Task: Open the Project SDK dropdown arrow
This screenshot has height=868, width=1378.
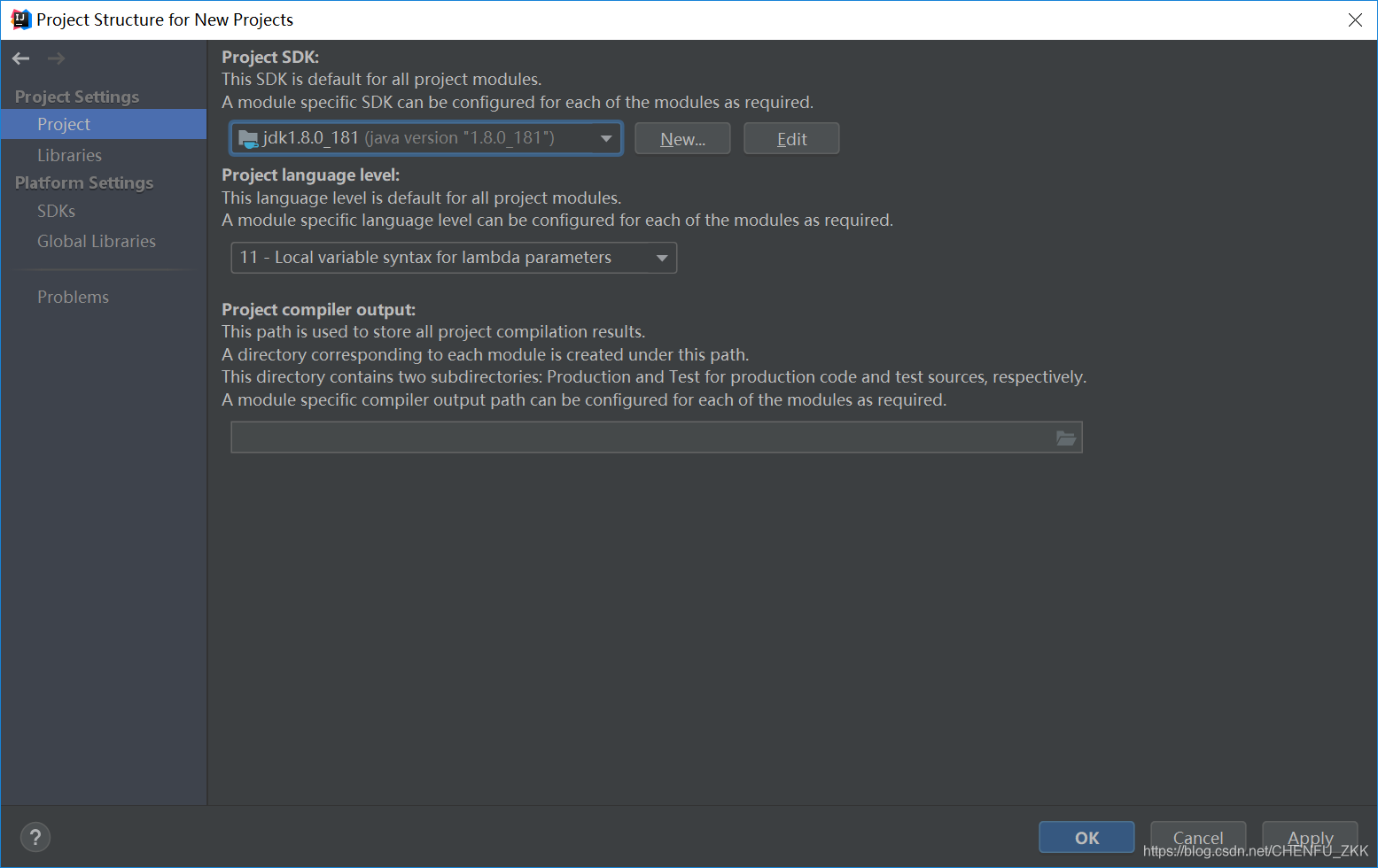Action: 606,138
